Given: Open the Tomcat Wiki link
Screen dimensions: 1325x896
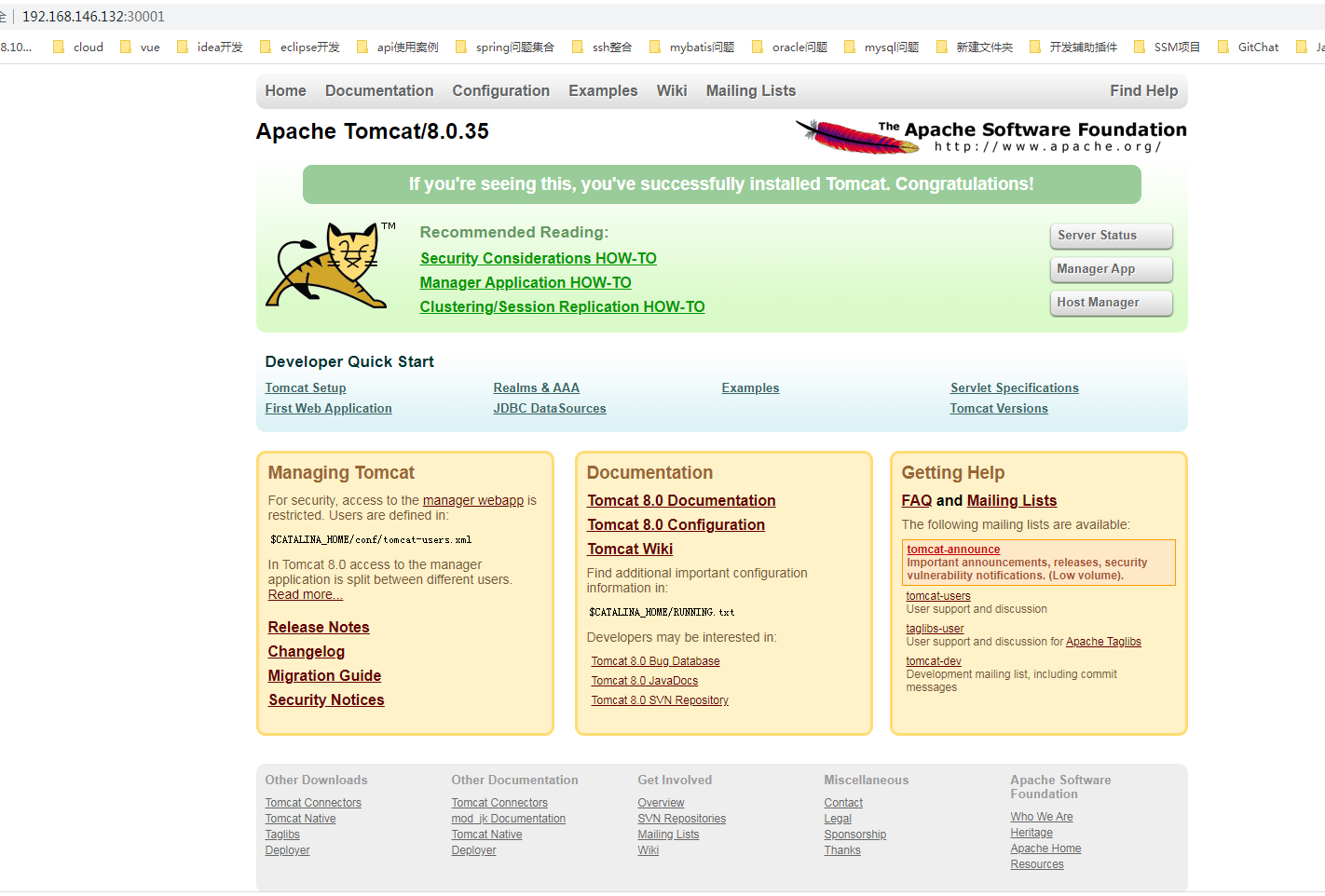Looking at the screenshot, I should [x=630, y=549].
